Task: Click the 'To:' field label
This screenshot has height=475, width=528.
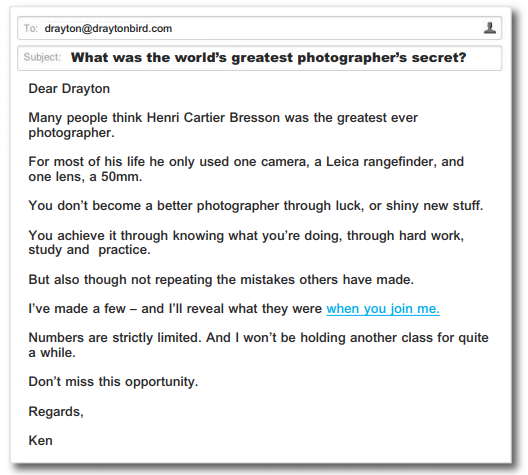Action: coord(31,28)
